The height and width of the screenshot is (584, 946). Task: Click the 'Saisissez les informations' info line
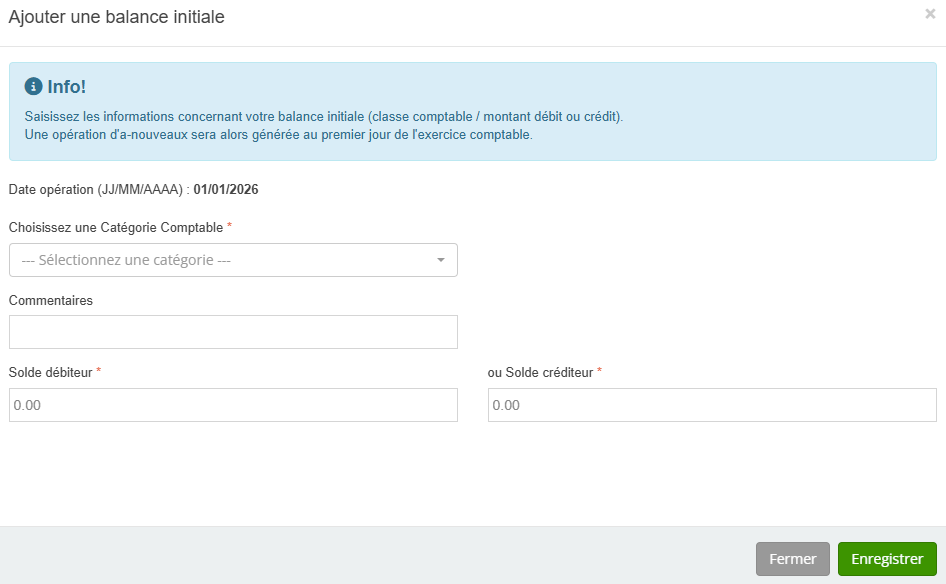(323, 116)
